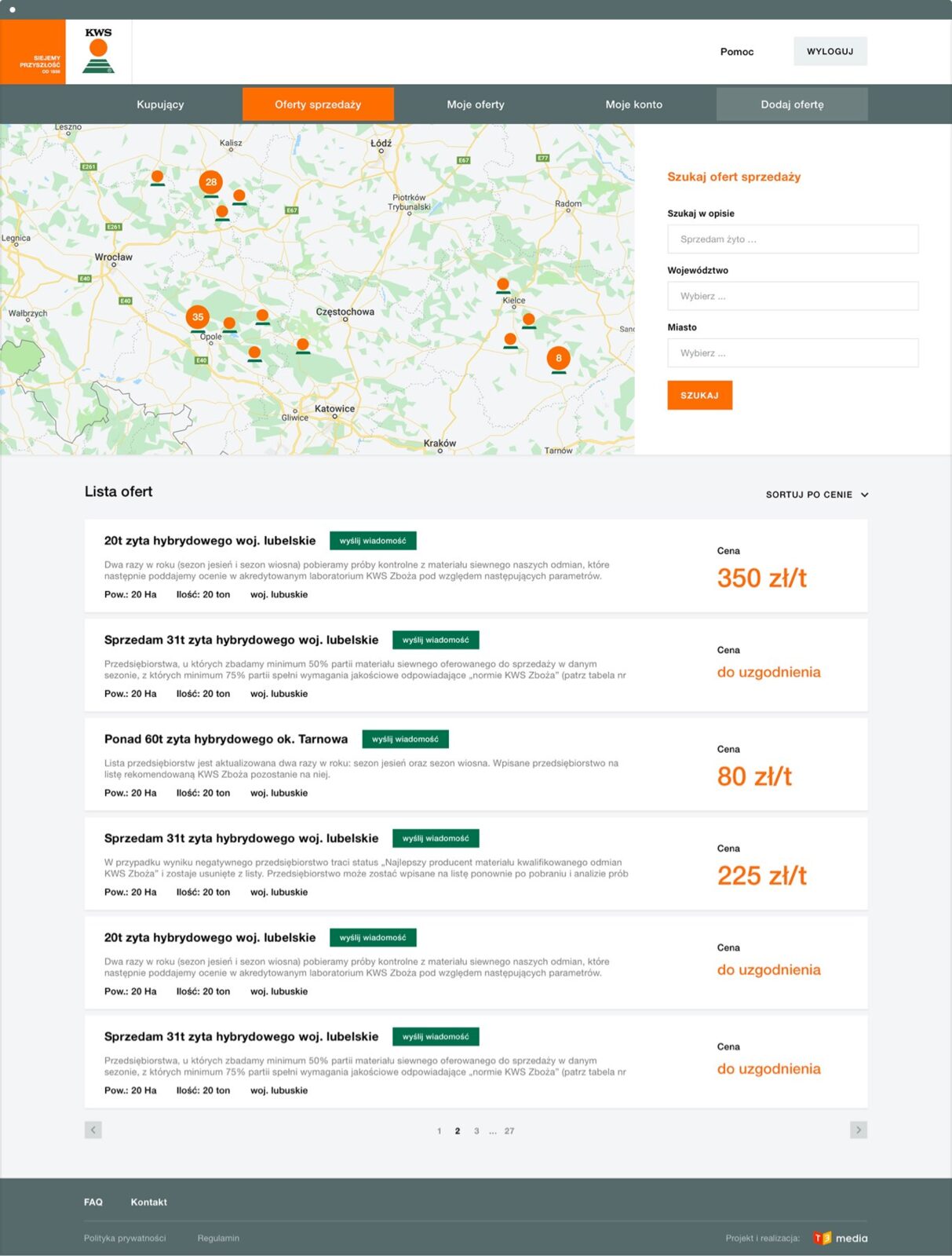The height and width of the screenshot is (1256, 952).
Task: Go to pagination page 3
Action: 476,1131
